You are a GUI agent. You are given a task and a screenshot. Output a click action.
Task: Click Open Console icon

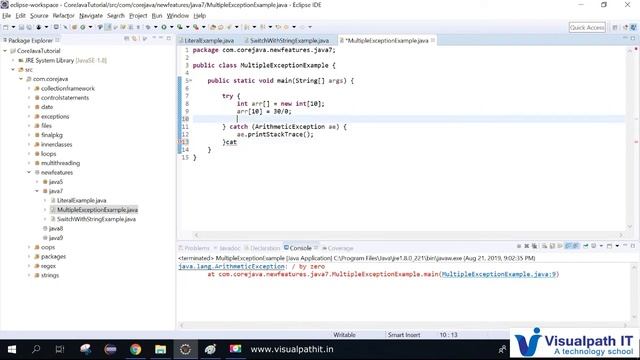(x=609, y=246)
